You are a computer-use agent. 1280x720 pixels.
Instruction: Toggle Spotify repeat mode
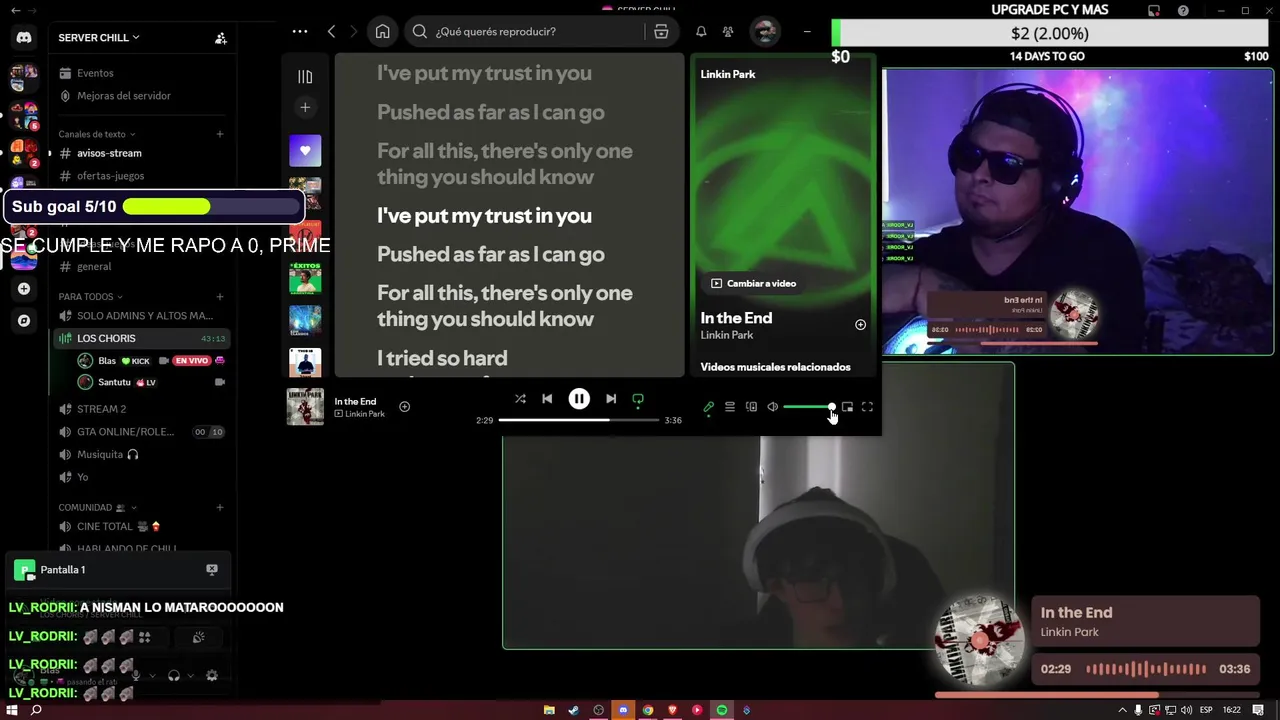point(638,399)
